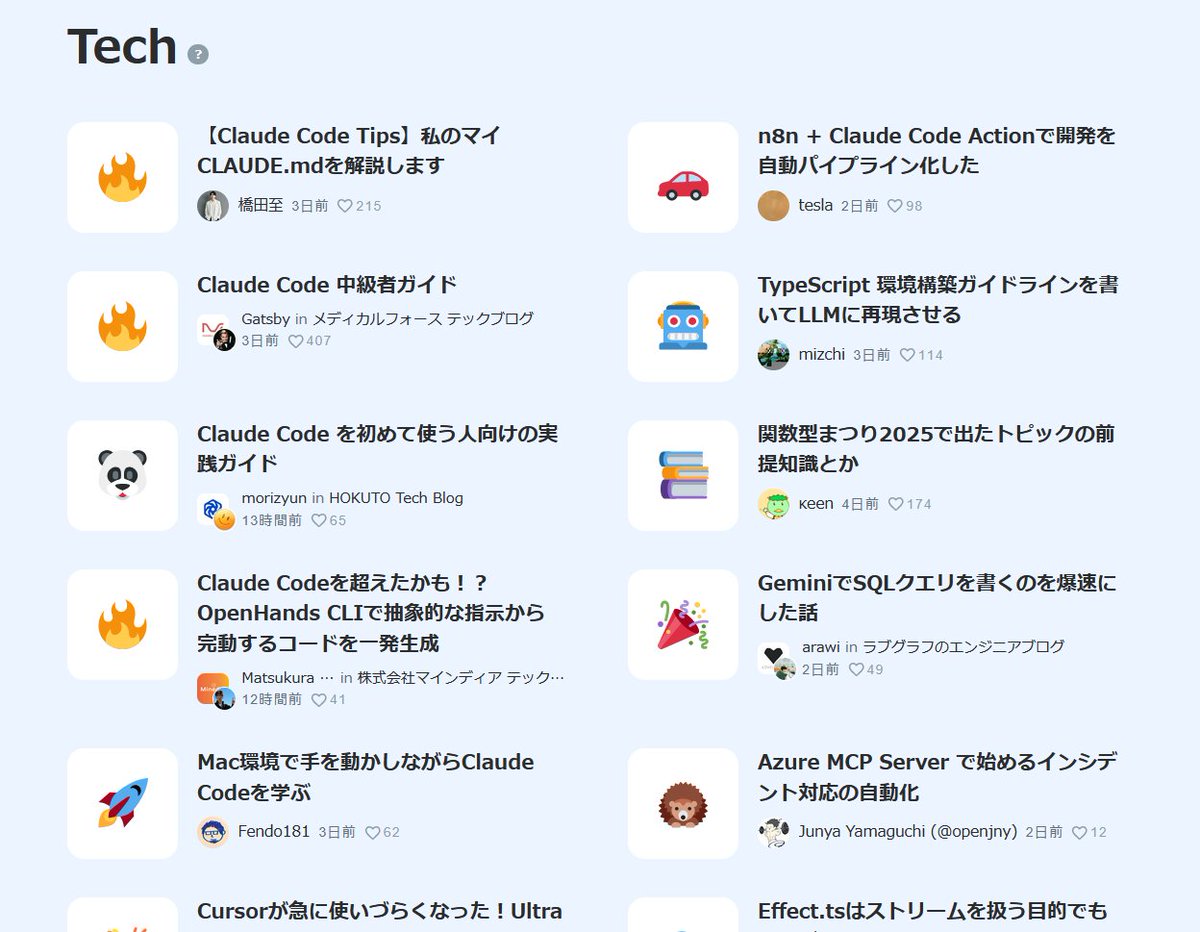The width and height of the screenshot is (1200, 932).
Task: Click author name Gatsby
Action: [266, 319]
